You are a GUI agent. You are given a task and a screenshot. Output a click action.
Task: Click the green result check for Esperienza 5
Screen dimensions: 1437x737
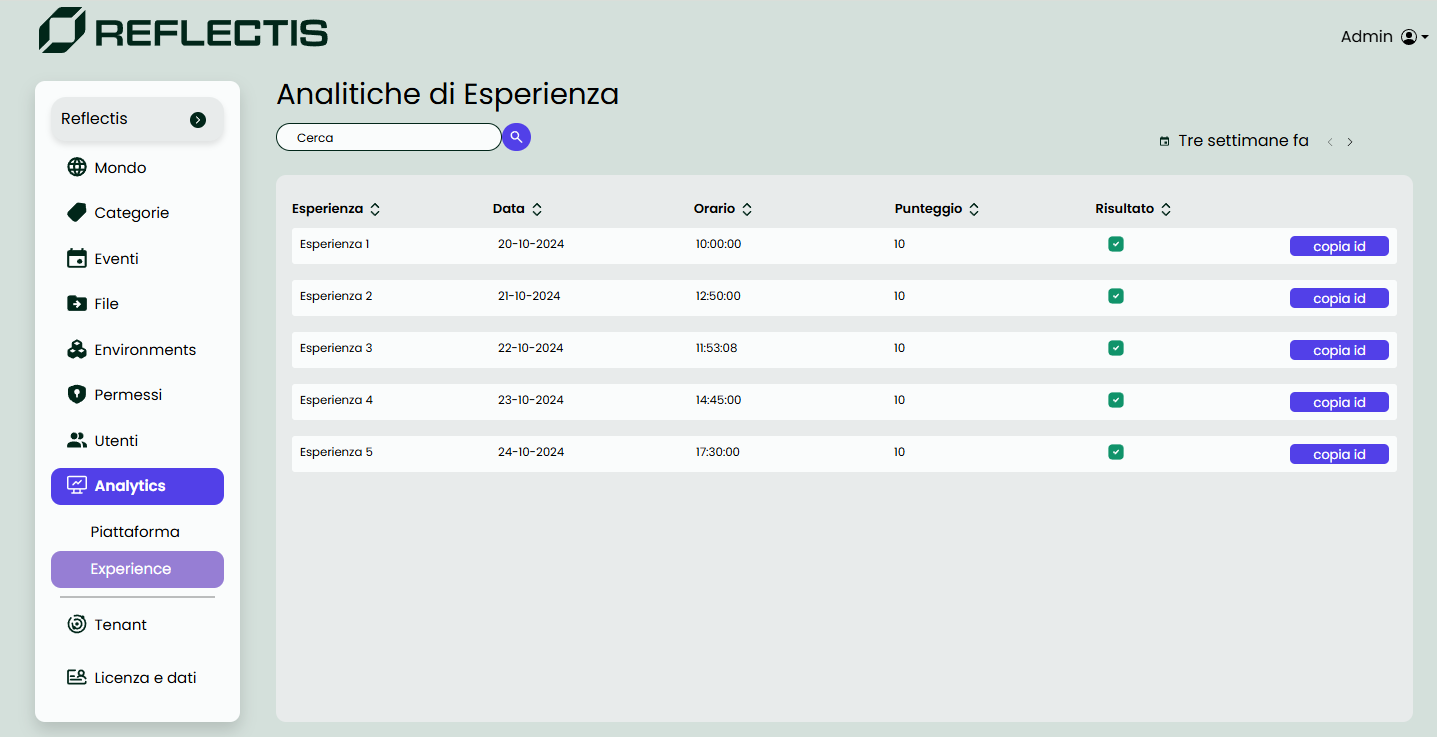pyautogui.click(x=1116, y=451)
